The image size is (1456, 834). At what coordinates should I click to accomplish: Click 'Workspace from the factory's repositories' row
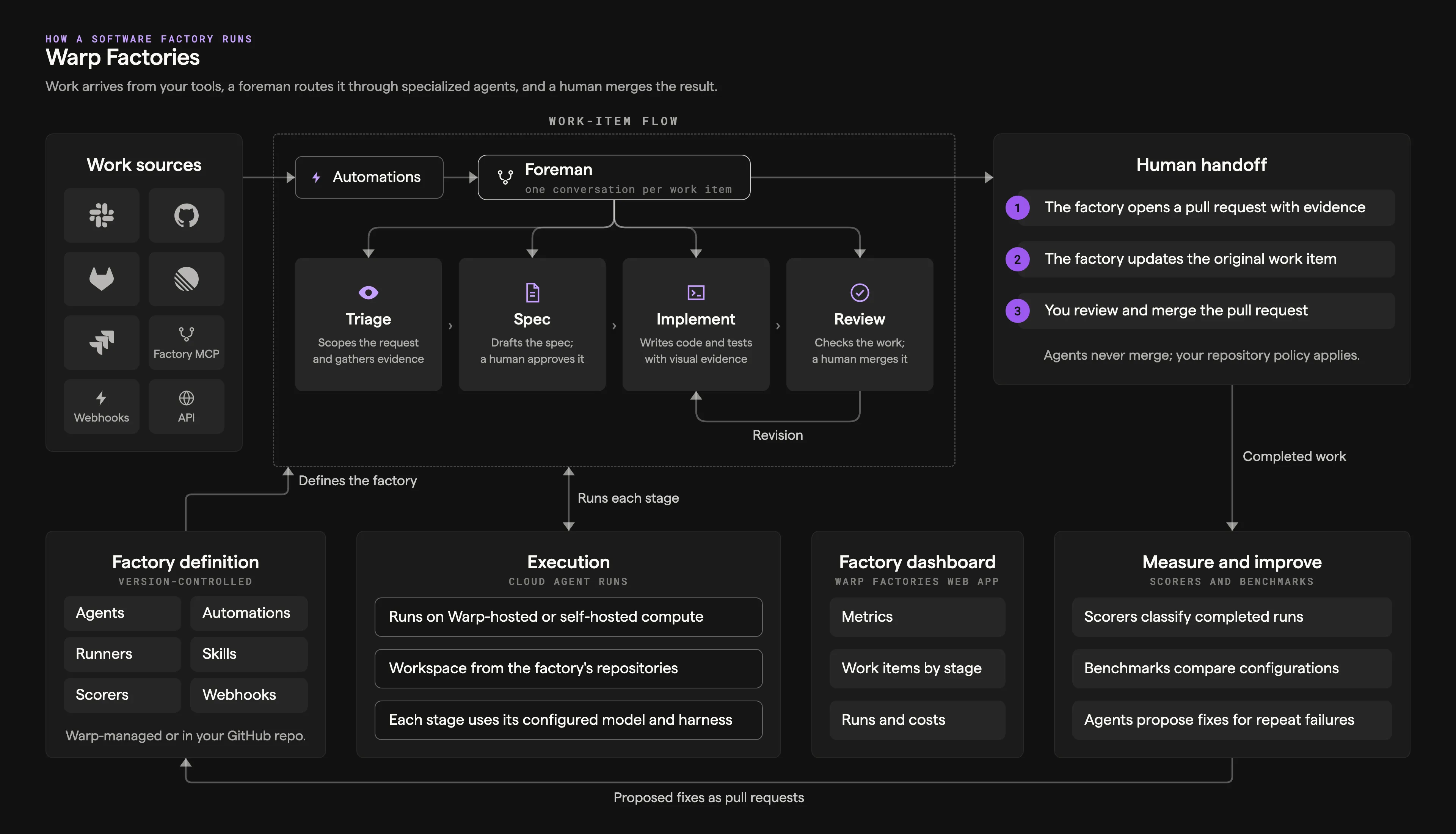pos(568,668)
